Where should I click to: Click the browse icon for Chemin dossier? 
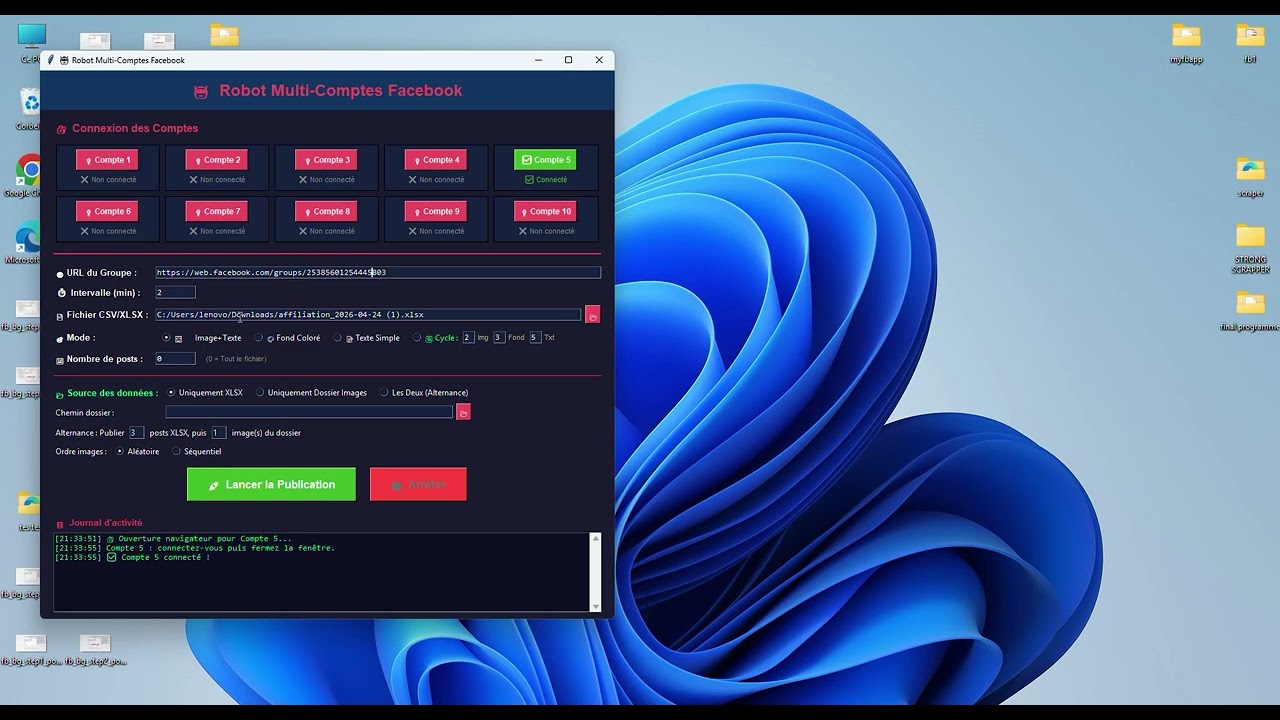pyautogui.click(x=463, y=412)
